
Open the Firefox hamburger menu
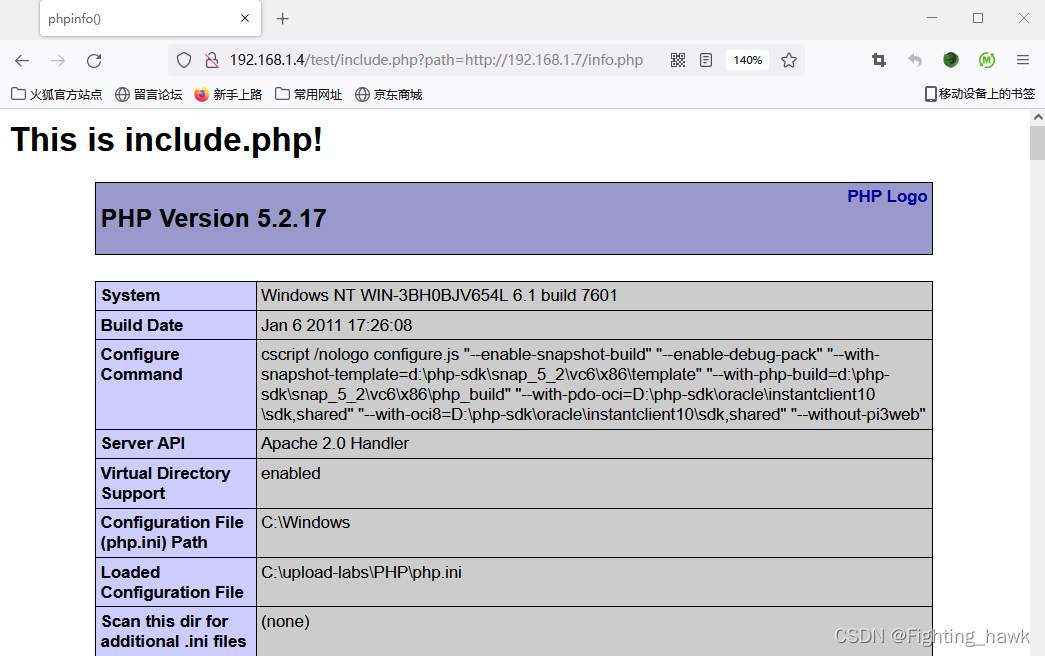pyautogui.click(x=1023, y=61)
